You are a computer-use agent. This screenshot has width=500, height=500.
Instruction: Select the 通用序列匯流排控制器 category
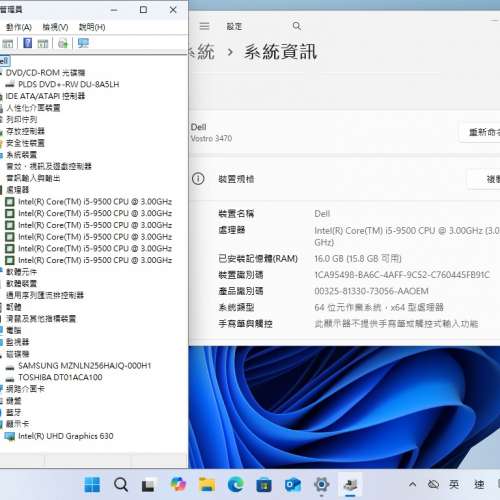click(45, 295)
